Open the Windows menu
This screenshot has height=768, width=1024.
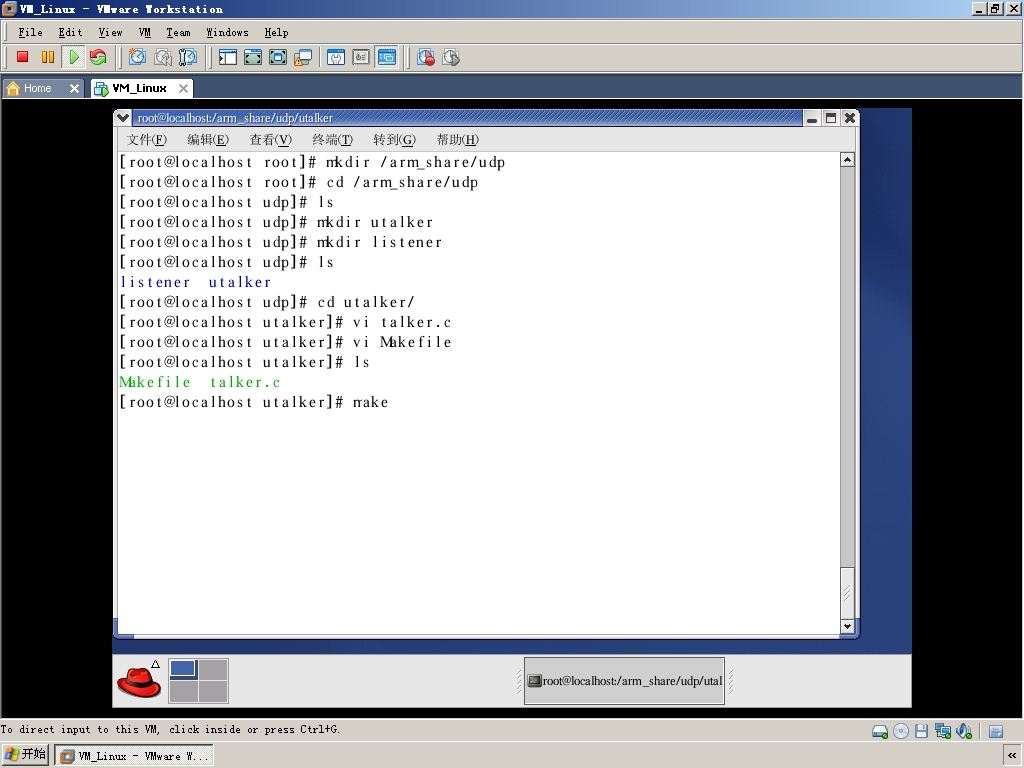pos(227,32)
